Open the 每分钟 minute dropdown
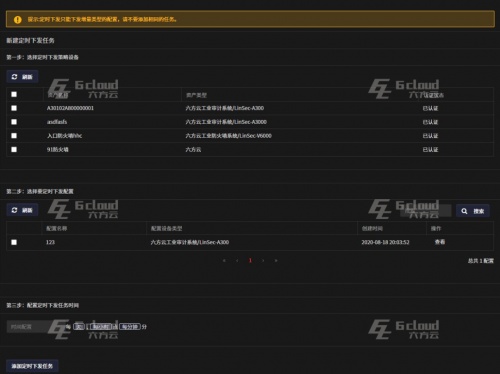 point(130,326)
